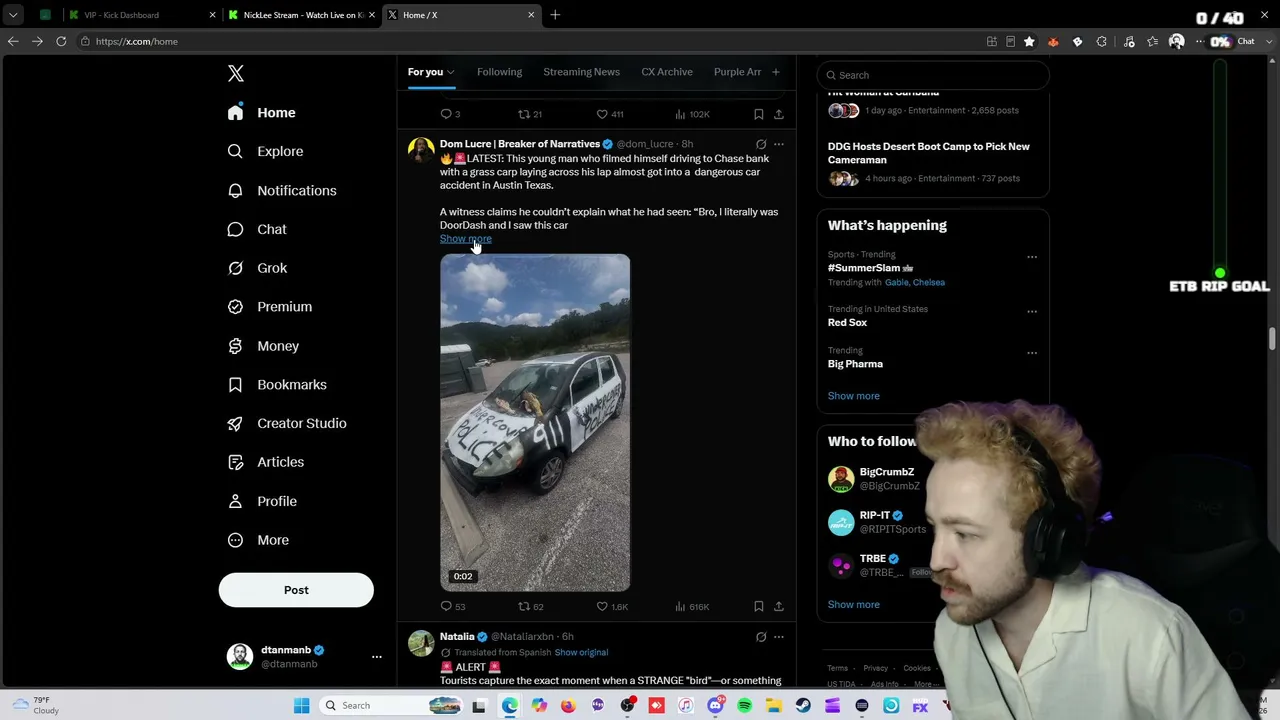
Task: Expand the More menu in sidebar
Action: tap(258, 540)
